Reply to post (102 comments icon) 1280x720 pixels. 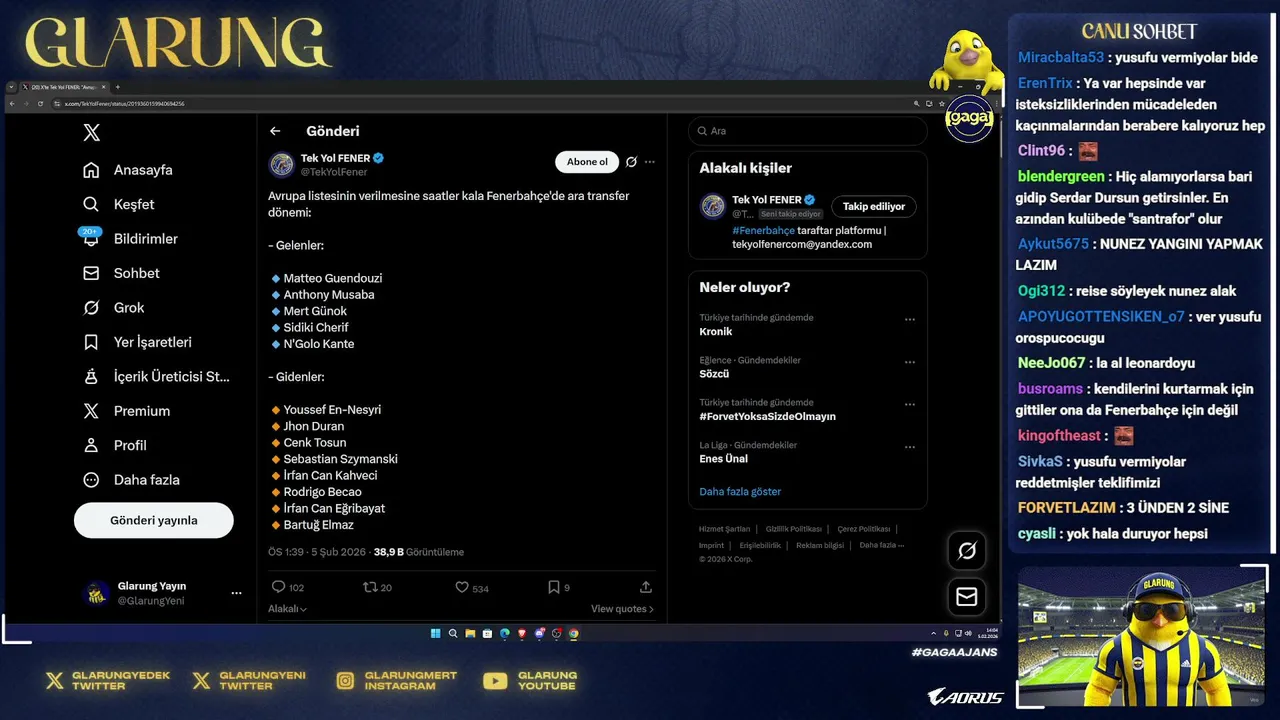pyautogui.click(x=288, y=587)
